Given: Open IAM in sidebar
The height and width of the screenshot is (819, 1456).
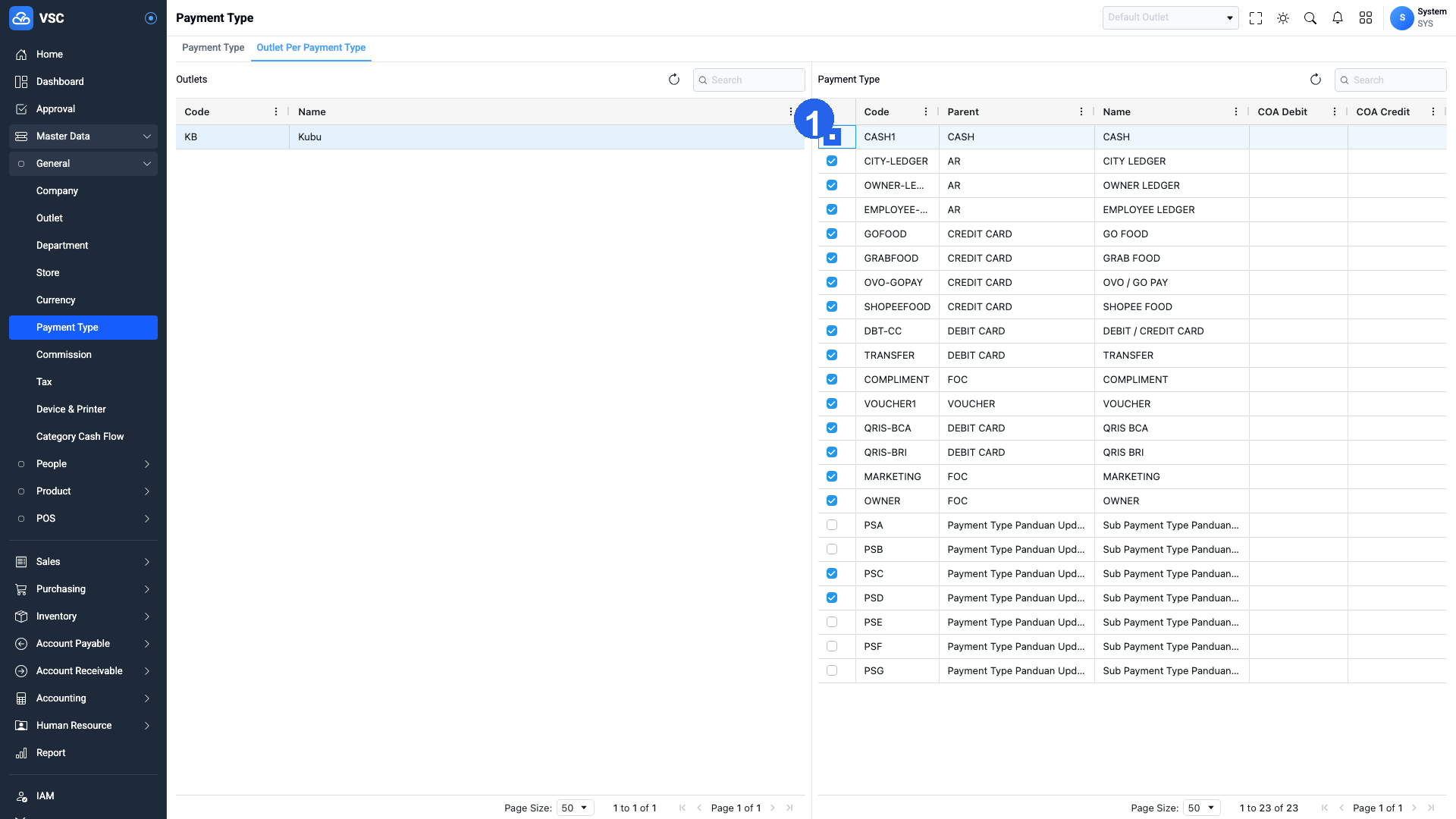Looking at the screenshot, I should (x=83, y=796).
